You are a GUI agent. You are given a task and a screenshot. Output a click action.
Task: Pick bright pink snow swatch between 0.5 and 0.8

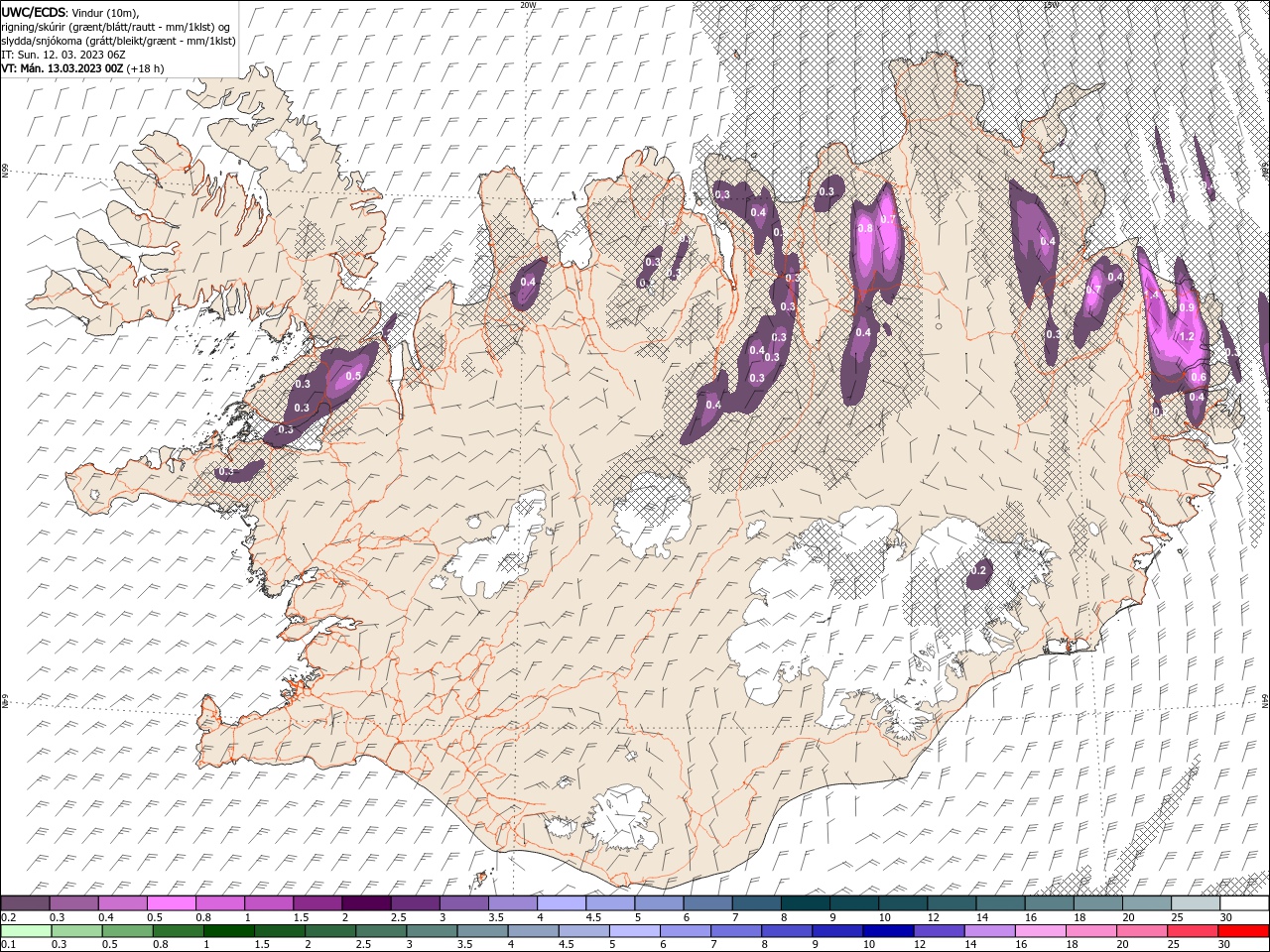(172, 903)
